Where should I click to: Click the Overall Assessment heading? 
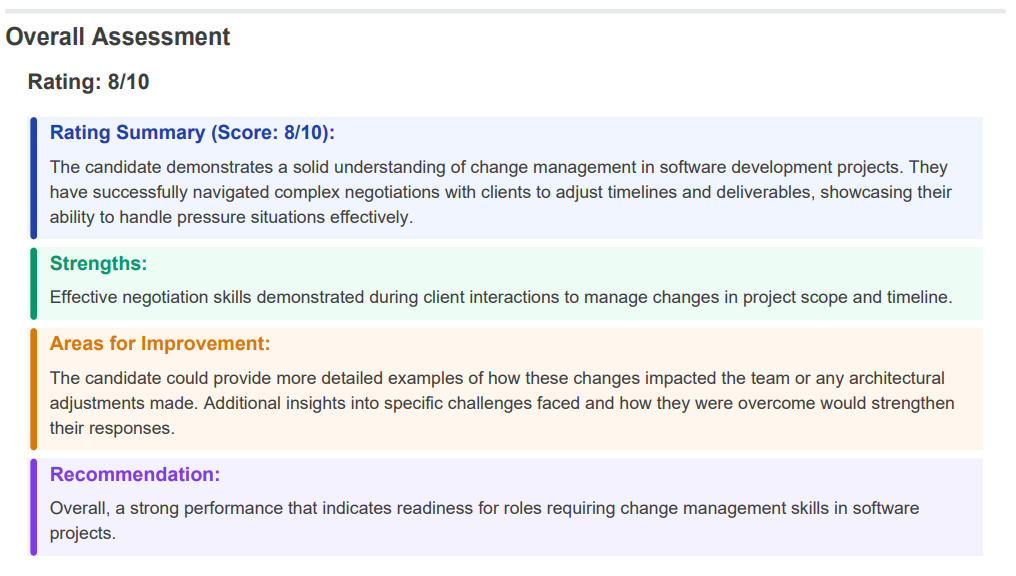point(117,37)
